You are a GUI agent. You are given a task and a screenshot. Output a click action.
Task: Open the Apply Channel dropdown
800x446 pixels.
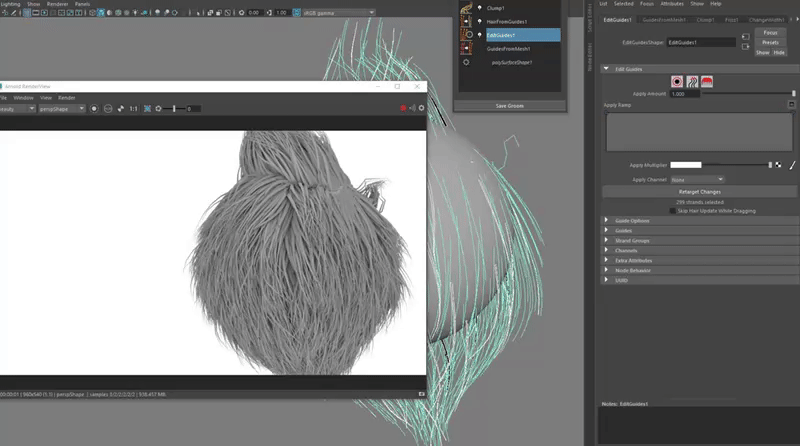tap(697, 180)
